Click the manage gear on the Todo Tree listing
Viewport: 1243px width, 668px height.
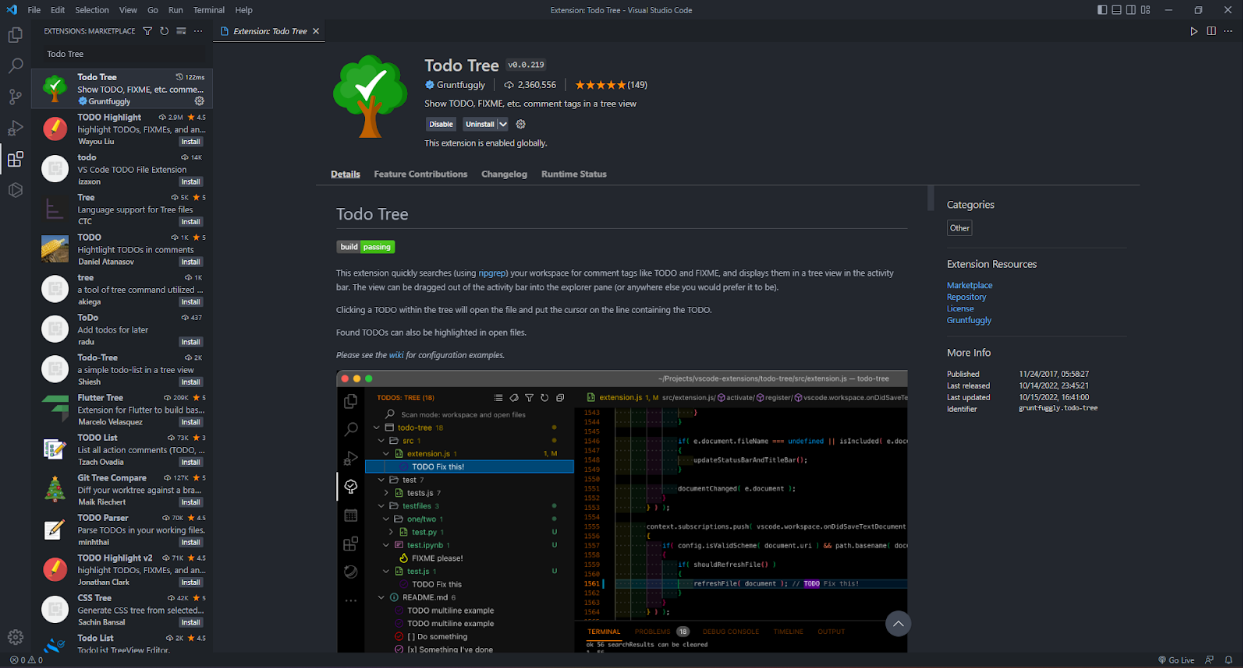(201, 101)
